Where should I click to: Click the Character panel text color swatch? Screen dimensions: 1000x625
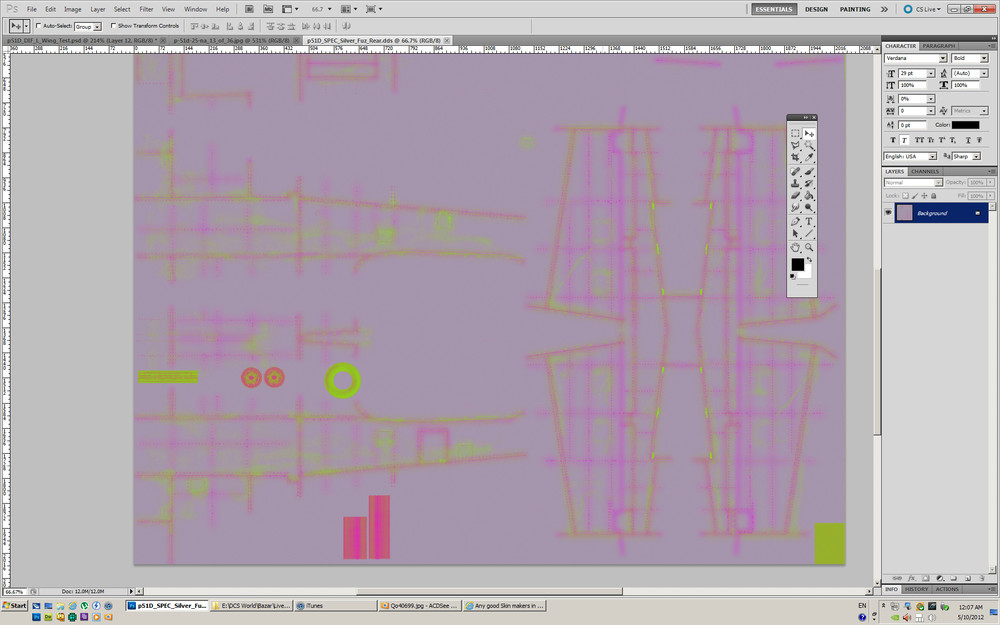tap(965, 125)
